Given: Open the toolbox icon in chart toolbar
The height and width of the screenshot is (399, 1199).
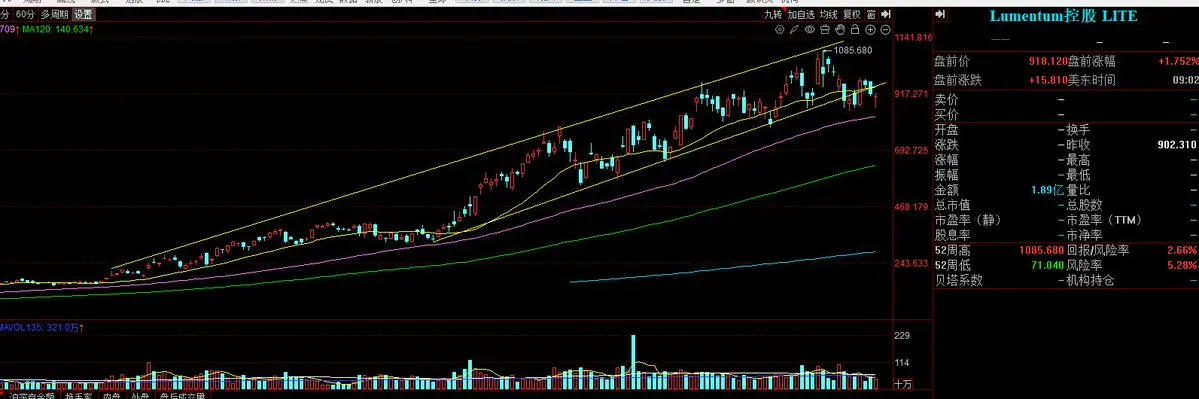Looking at the screenshot, I should (825, 30).
